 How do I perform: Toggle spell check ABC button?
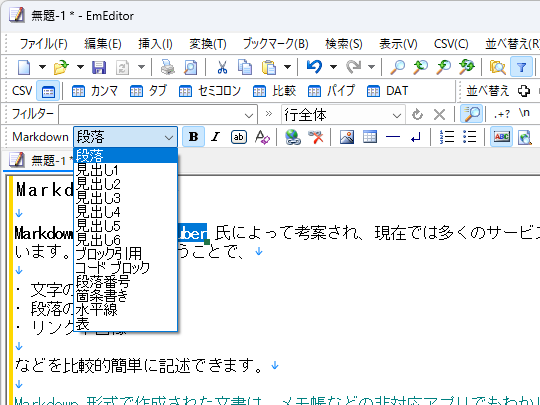501,137
